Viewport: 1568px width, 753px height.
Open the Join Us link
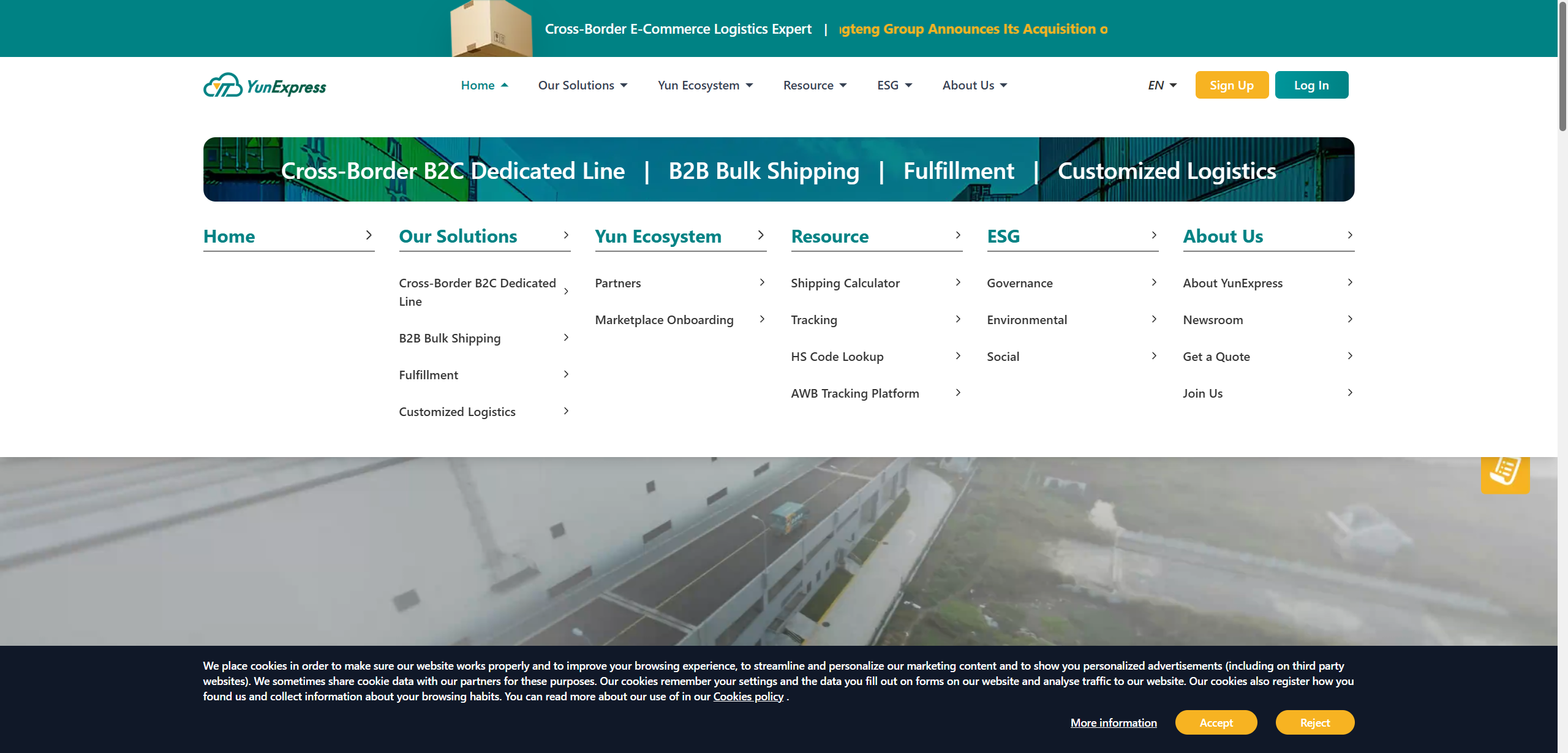pos(1202,393)
